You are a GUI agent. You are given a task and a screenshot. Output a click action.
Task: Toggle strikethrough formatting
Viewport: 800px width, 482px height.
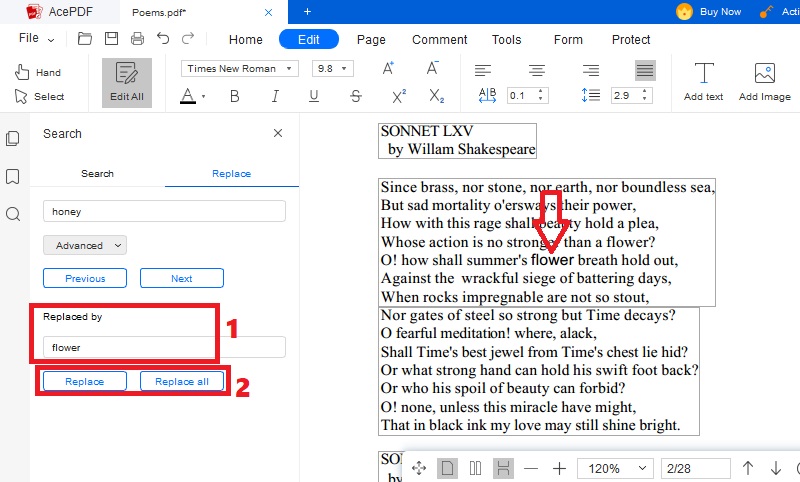pos(356,96)
